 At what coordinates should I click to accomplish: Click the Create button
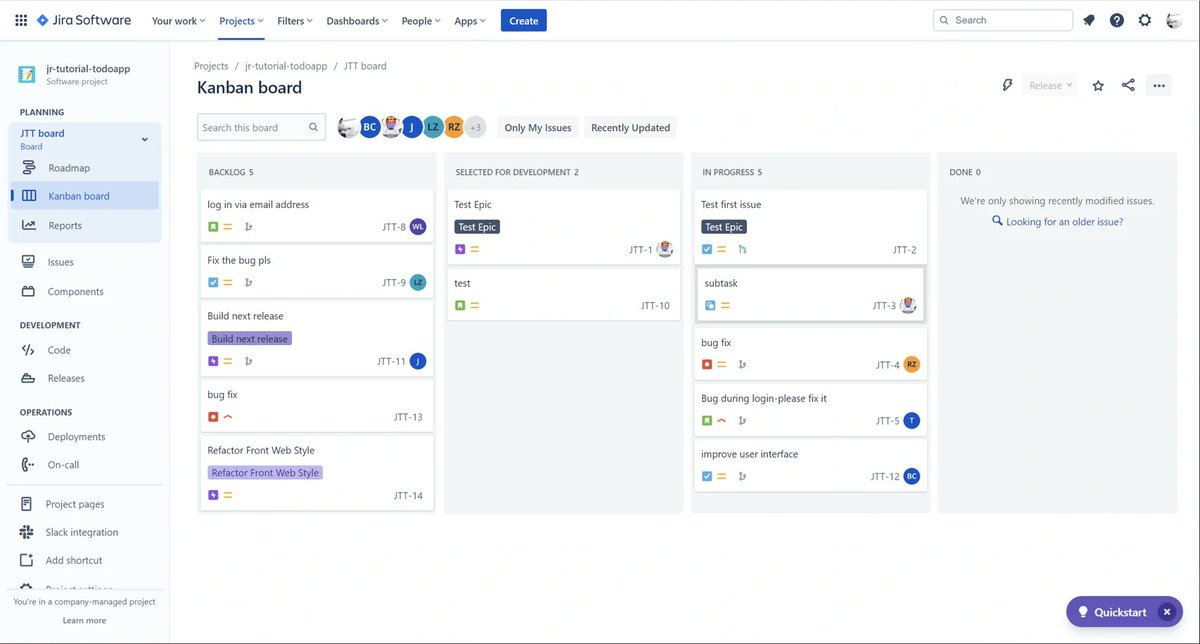coord(524,20)
